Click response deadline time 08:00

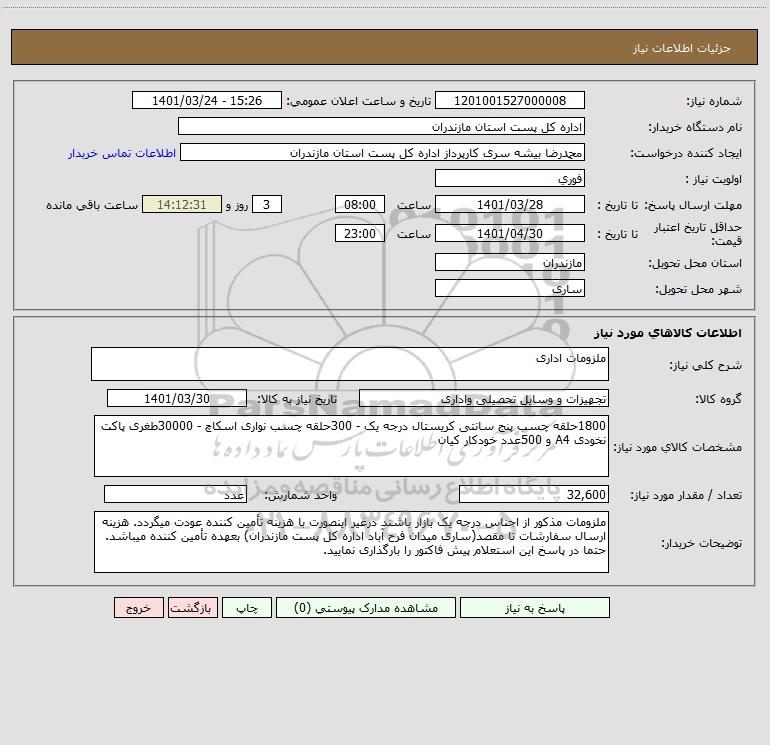click(359, 204)
